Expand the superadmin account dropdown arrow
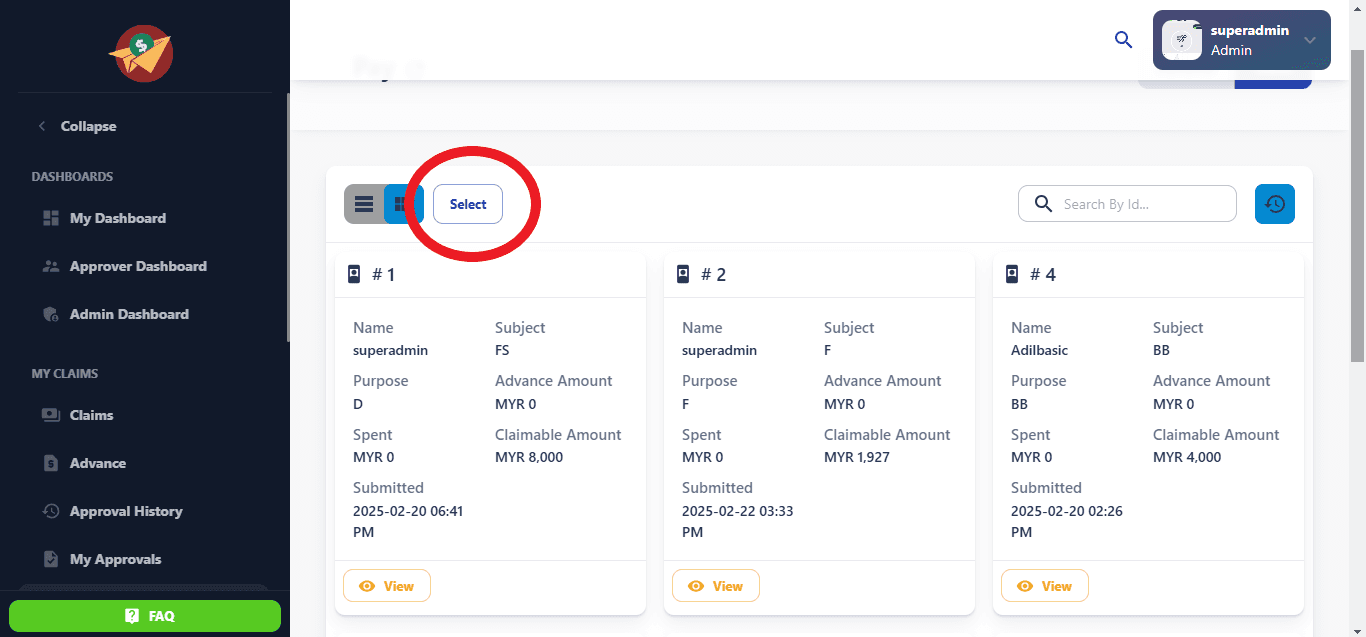 [x=1310, y=40]
